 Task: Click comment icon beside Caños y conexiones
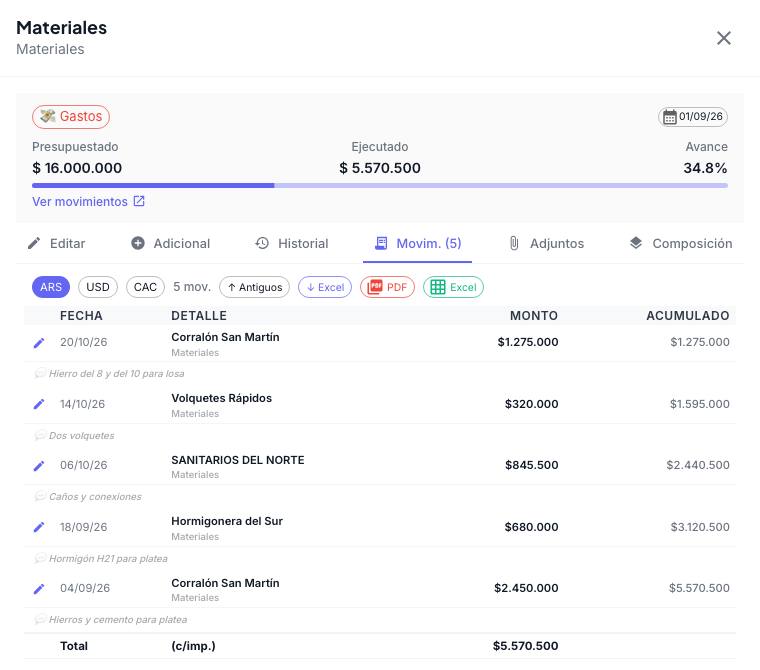pos(40,496)
